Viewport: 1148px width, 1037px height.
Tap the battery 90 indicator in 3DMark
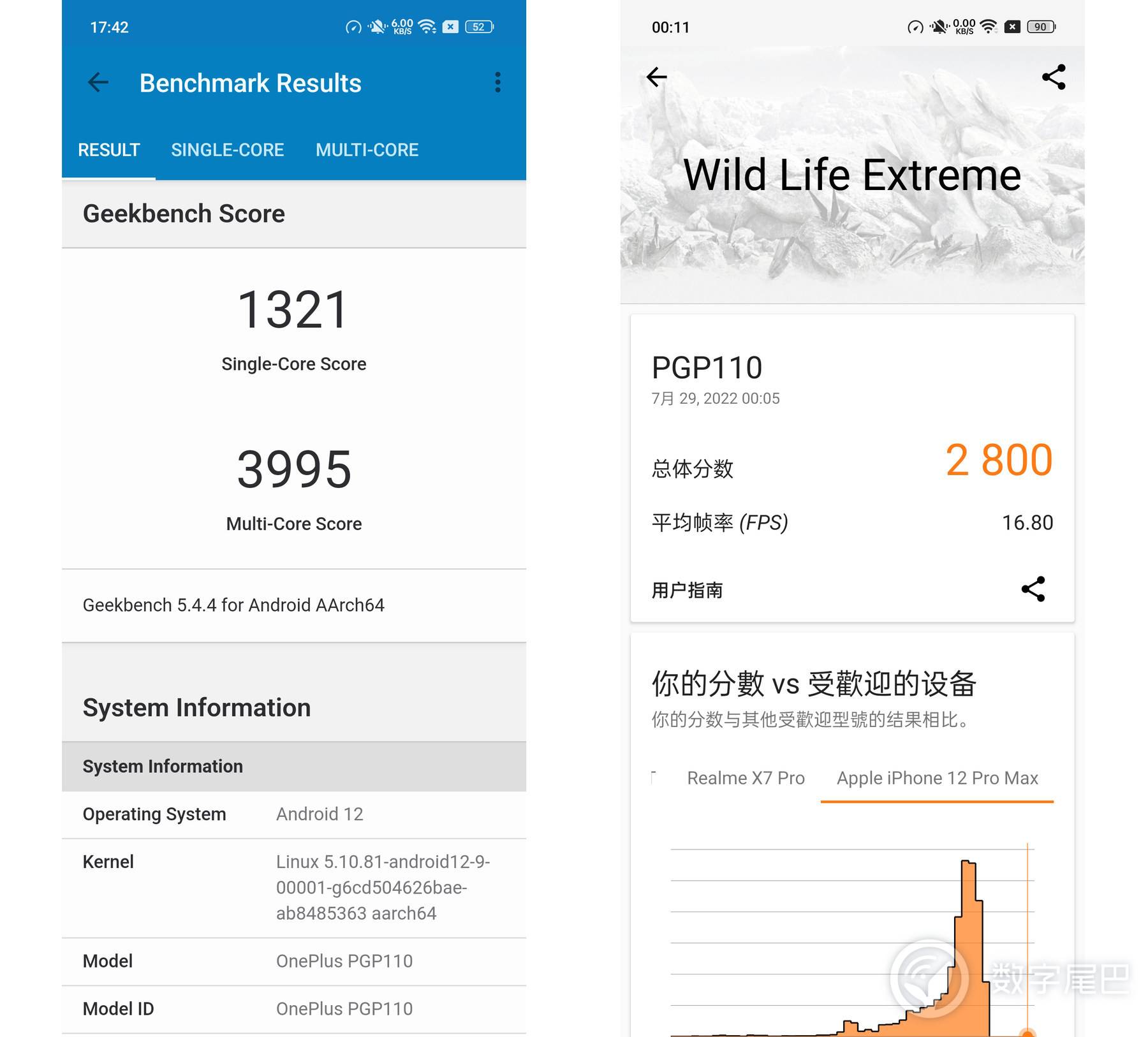click(1041, 27)
